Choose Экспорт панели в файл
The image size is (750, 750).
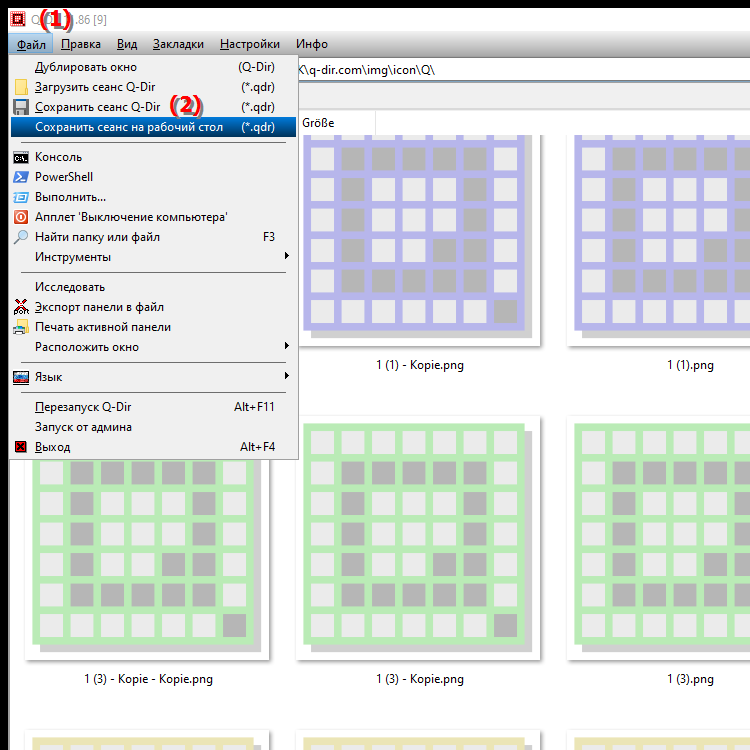(153, 307)
